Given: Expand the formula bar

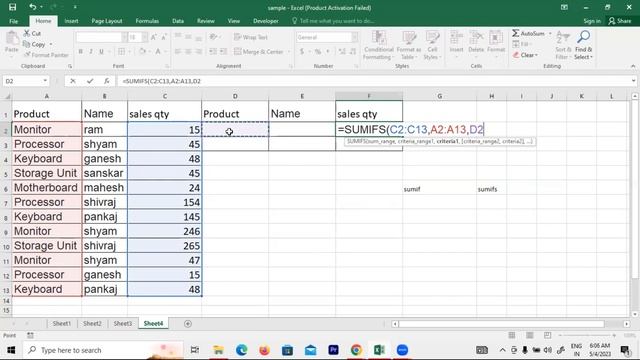Looking at the screenshot, I should coord(633,81).
